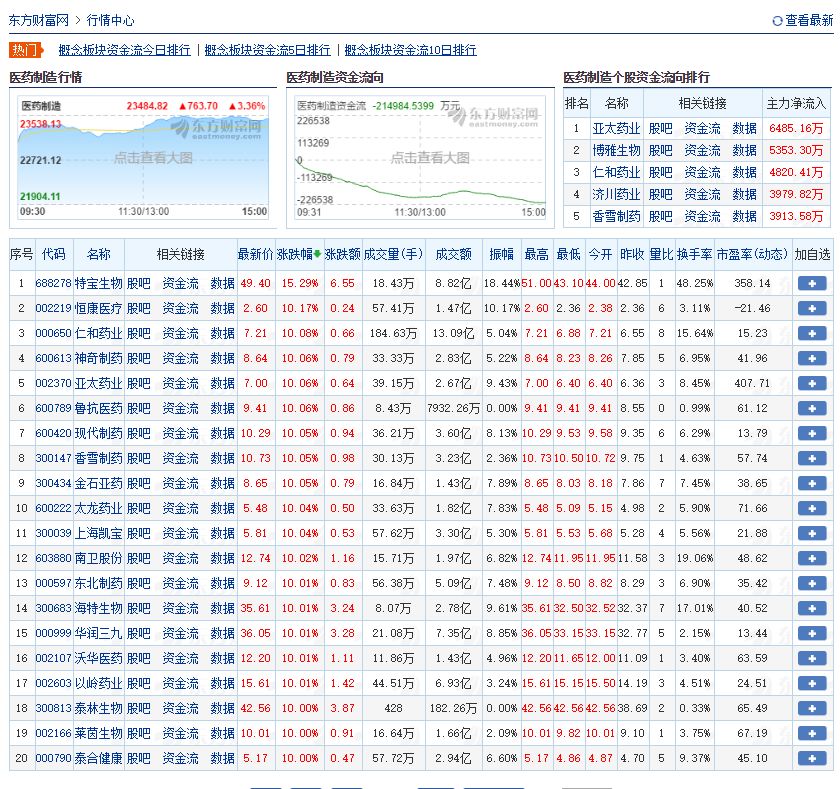840x789 pixels.
Task: Click 南卫股份 stock name
Action: [99, 558]
